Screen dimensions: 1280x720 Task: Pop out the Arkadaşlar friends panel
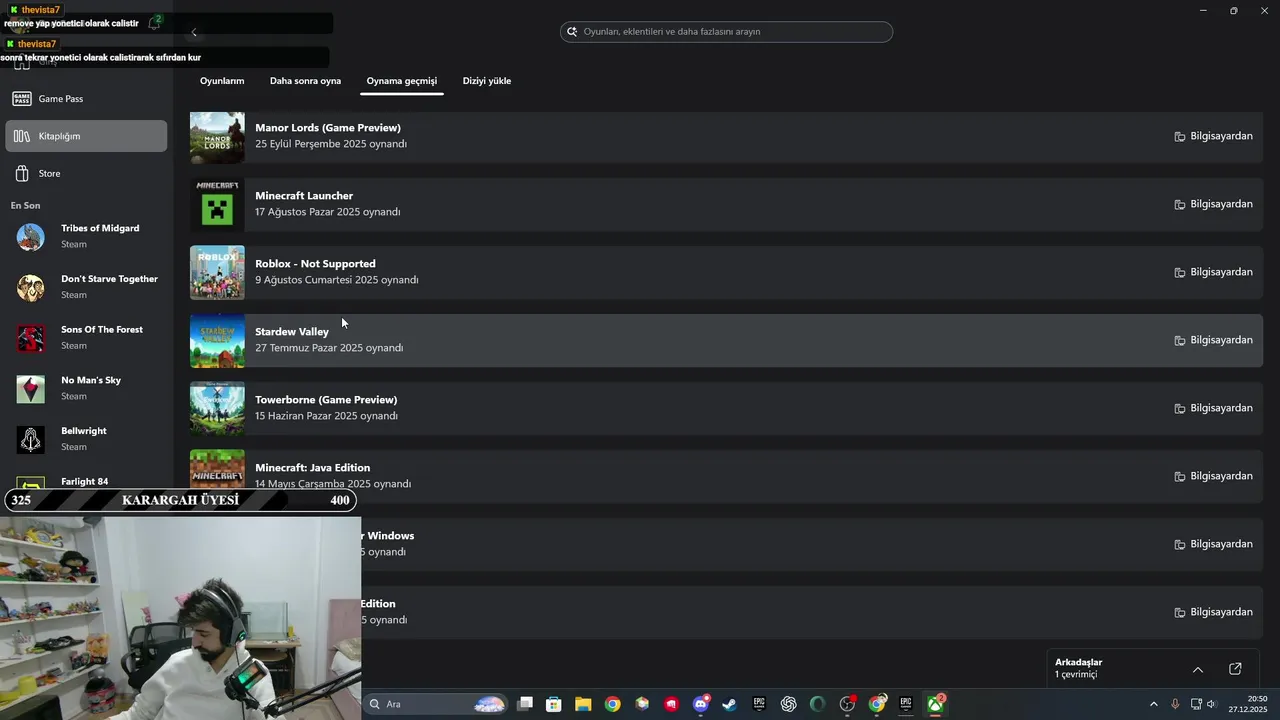pos(1235,669)
